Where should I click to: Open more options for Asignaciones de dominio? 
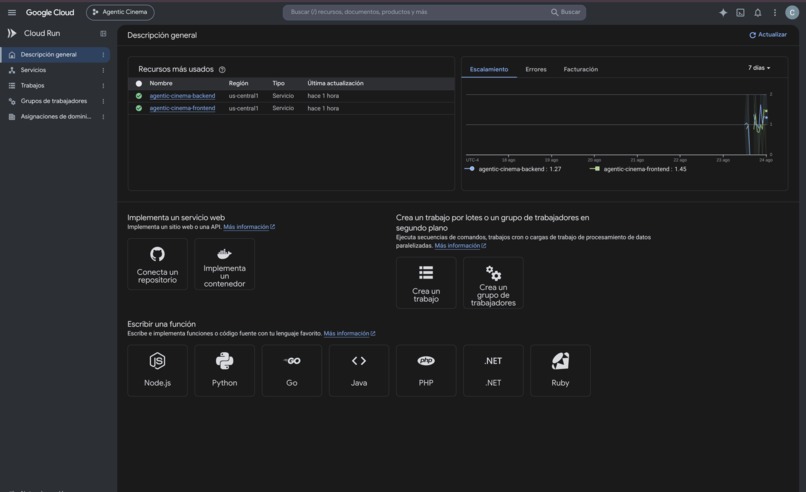(x=103, y=117)
